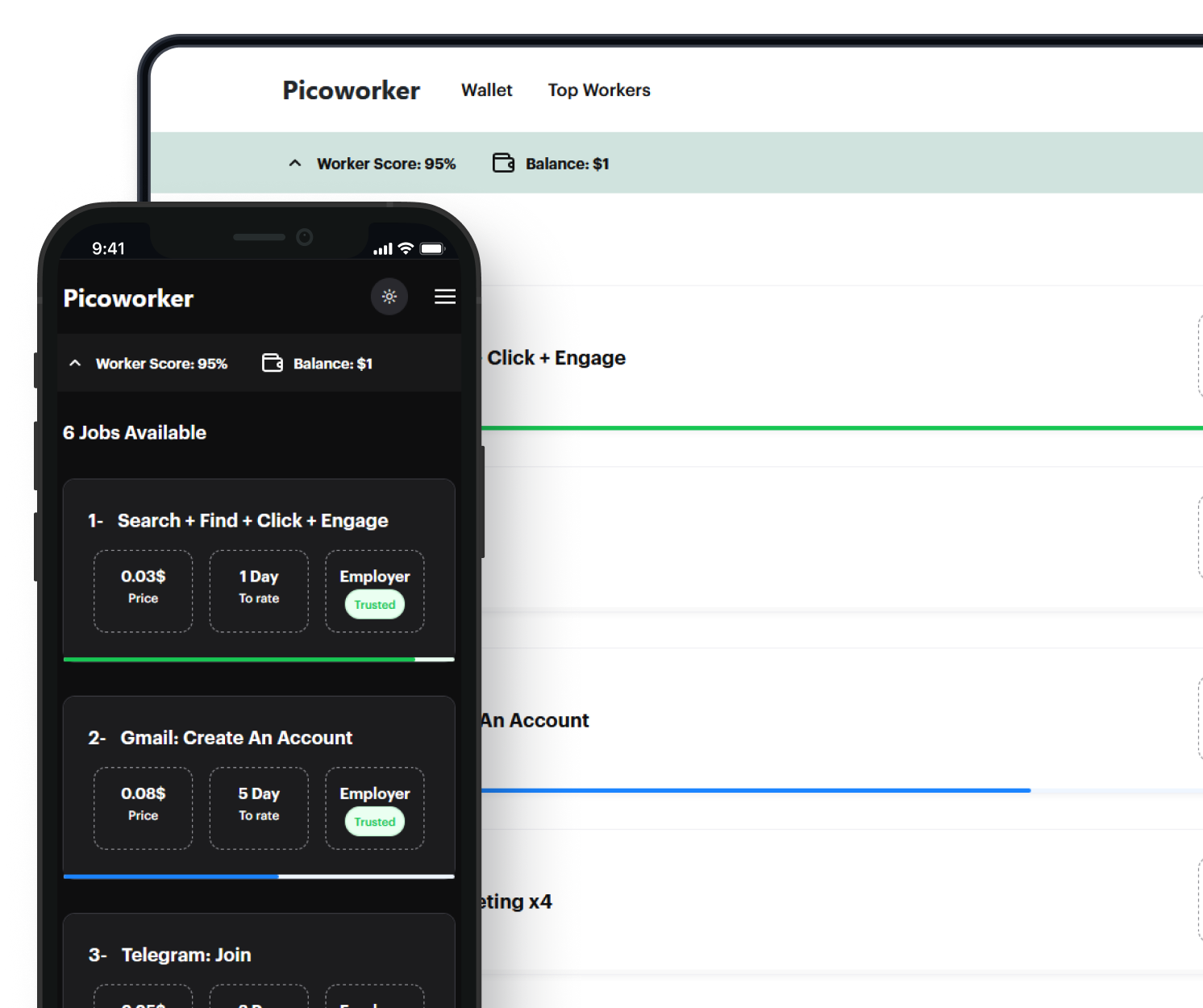This screenshot has width=1203, height=1008.
Task: Click green progress bar on tablet Engage job
Action: 842,428
